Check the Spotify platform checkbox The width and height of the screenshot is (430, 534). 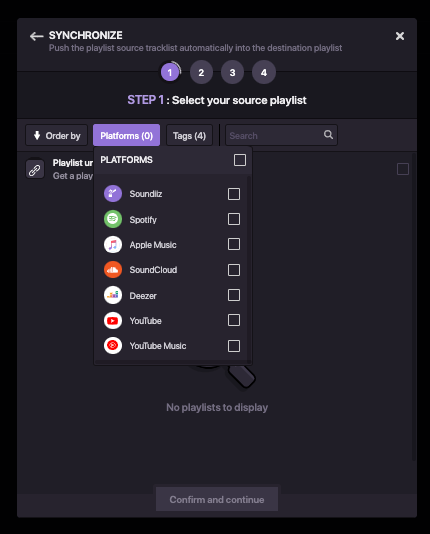[x=234, y=219]
